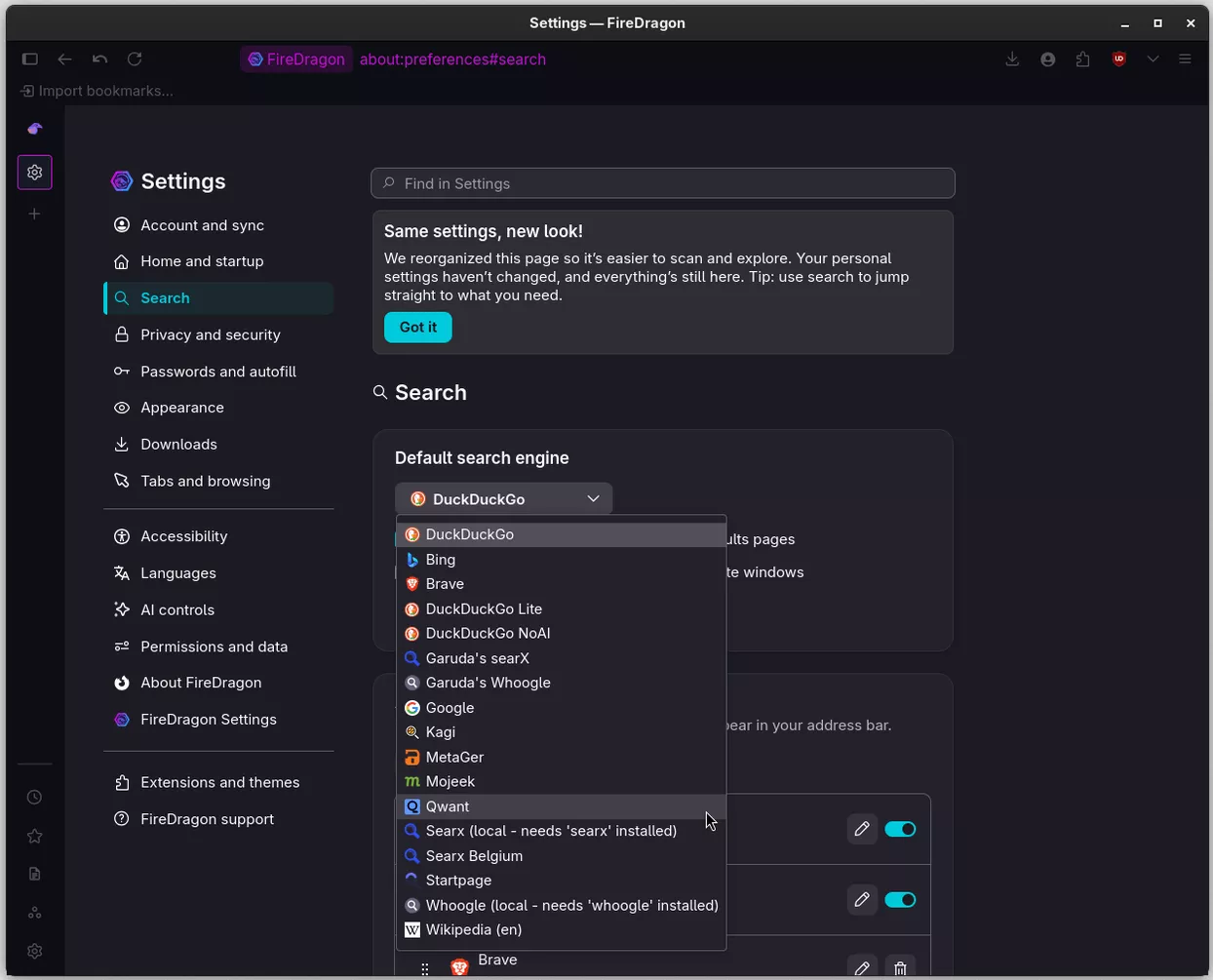Select the Settings gear vertical tab
Screen dimensions: 1213x980
click(35, 173)
